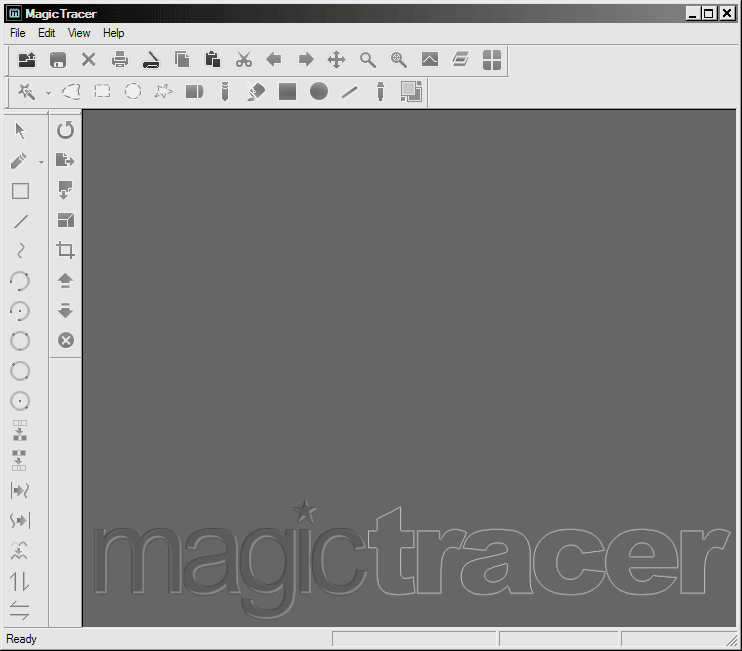Select the Line tool in left sidebar
This screenshot has height=651, width=742.
coord(20,221)
